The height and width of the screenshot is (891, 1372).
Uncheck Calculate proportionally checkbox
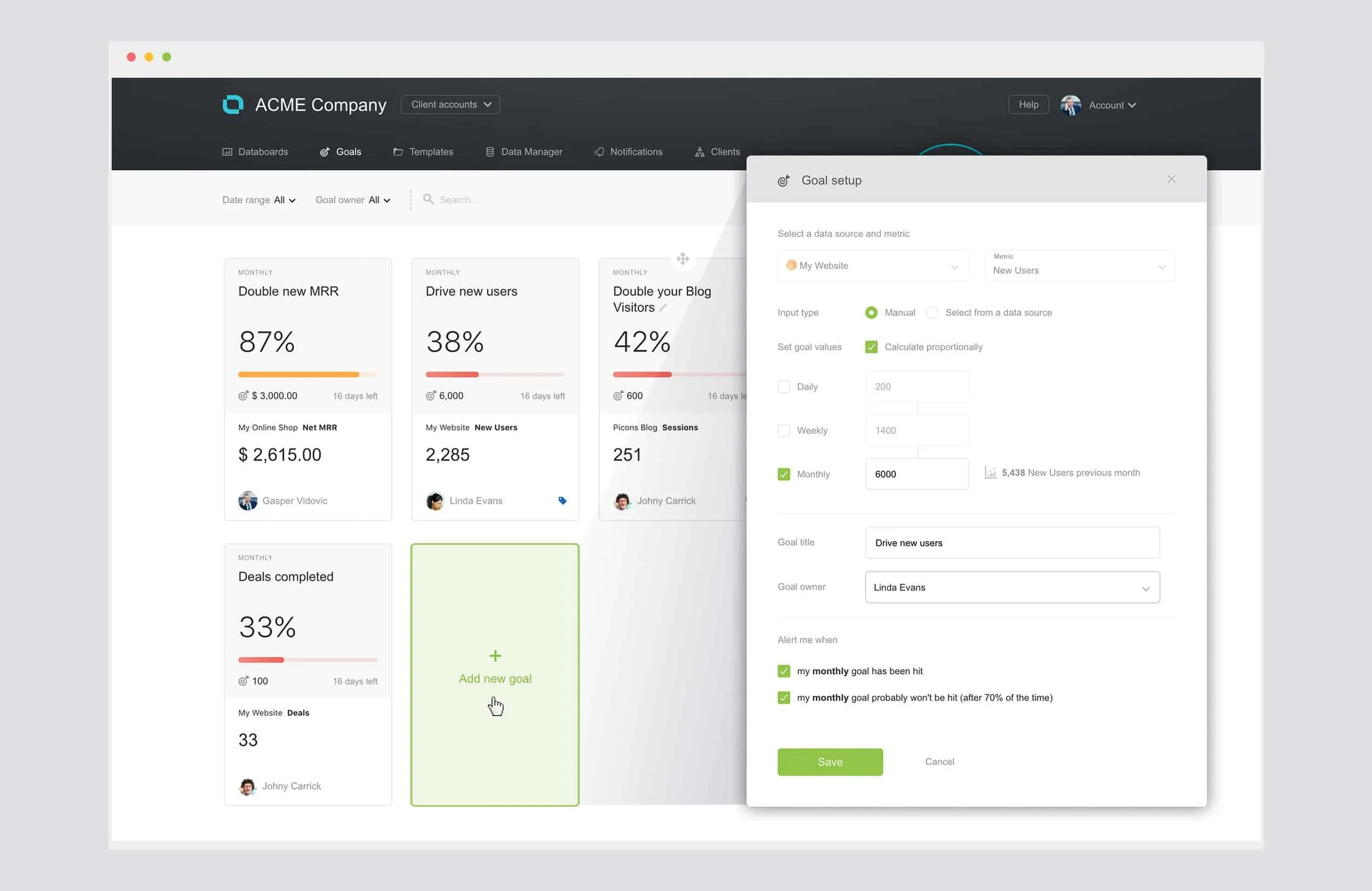871,346
